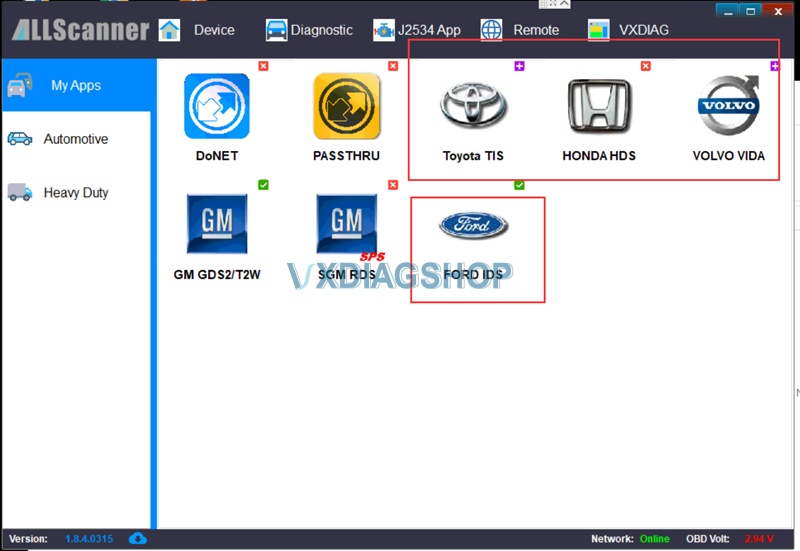800x551 pixels.
Task: Open the Remote section
Action: [536, 30]
